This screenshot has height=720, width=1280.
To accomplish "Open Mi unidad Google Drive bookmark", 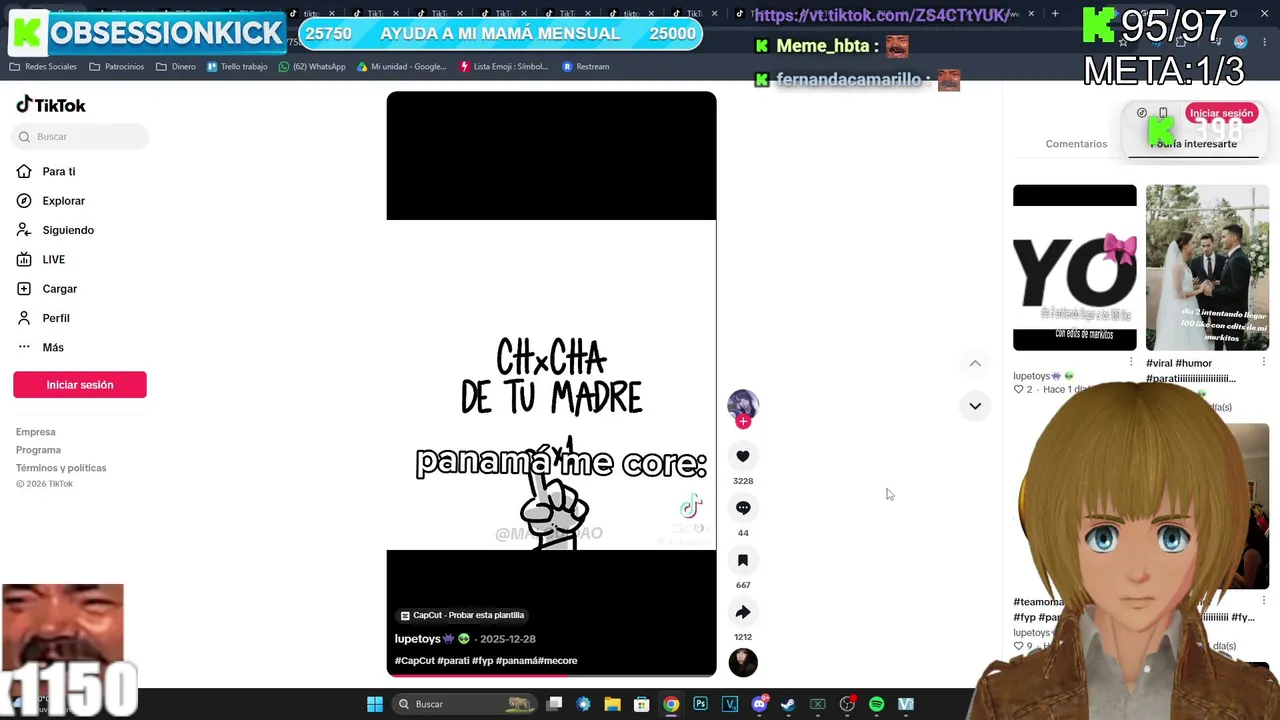I will pyautogui.click(x=402, y=67).
